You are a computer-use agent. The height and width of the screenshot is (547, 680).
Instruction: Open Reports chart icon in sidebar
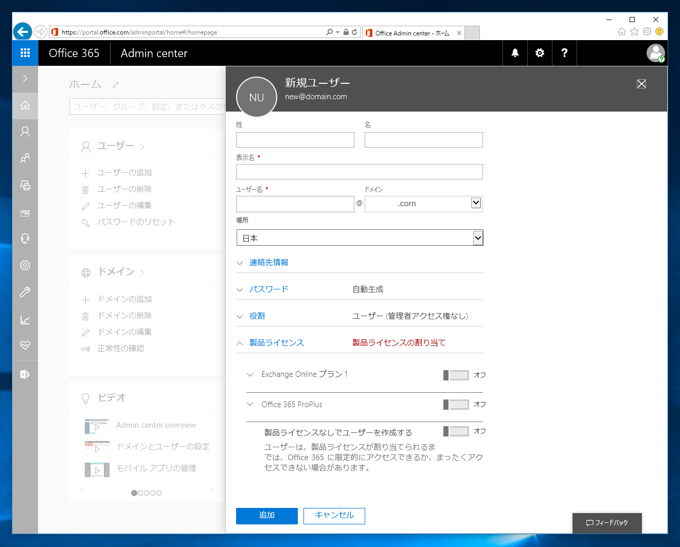coord(25,320)
